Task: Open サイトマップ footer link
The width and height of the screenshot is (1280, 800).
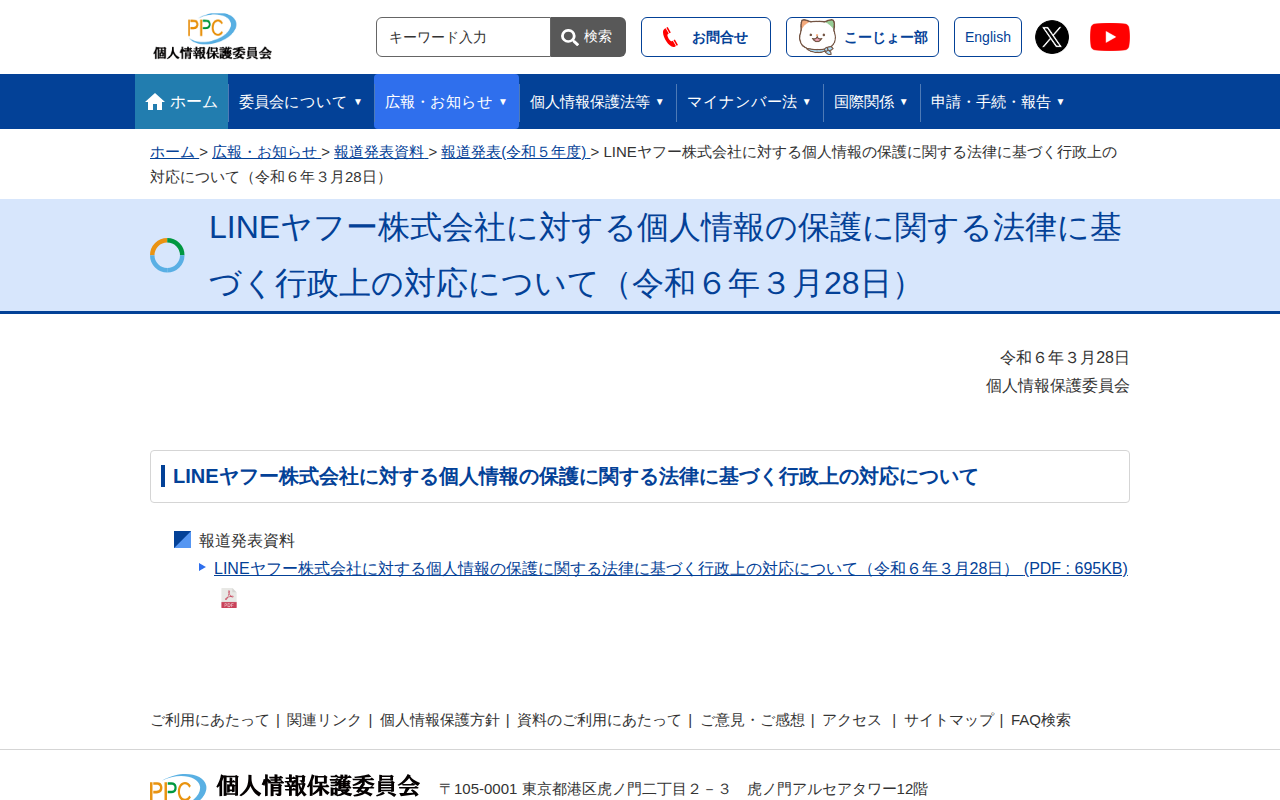Action: point(949,720)
